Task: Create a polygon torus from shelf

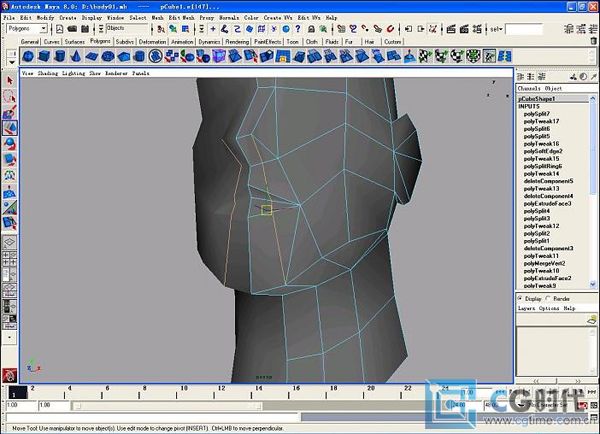Action: [108, 57]
